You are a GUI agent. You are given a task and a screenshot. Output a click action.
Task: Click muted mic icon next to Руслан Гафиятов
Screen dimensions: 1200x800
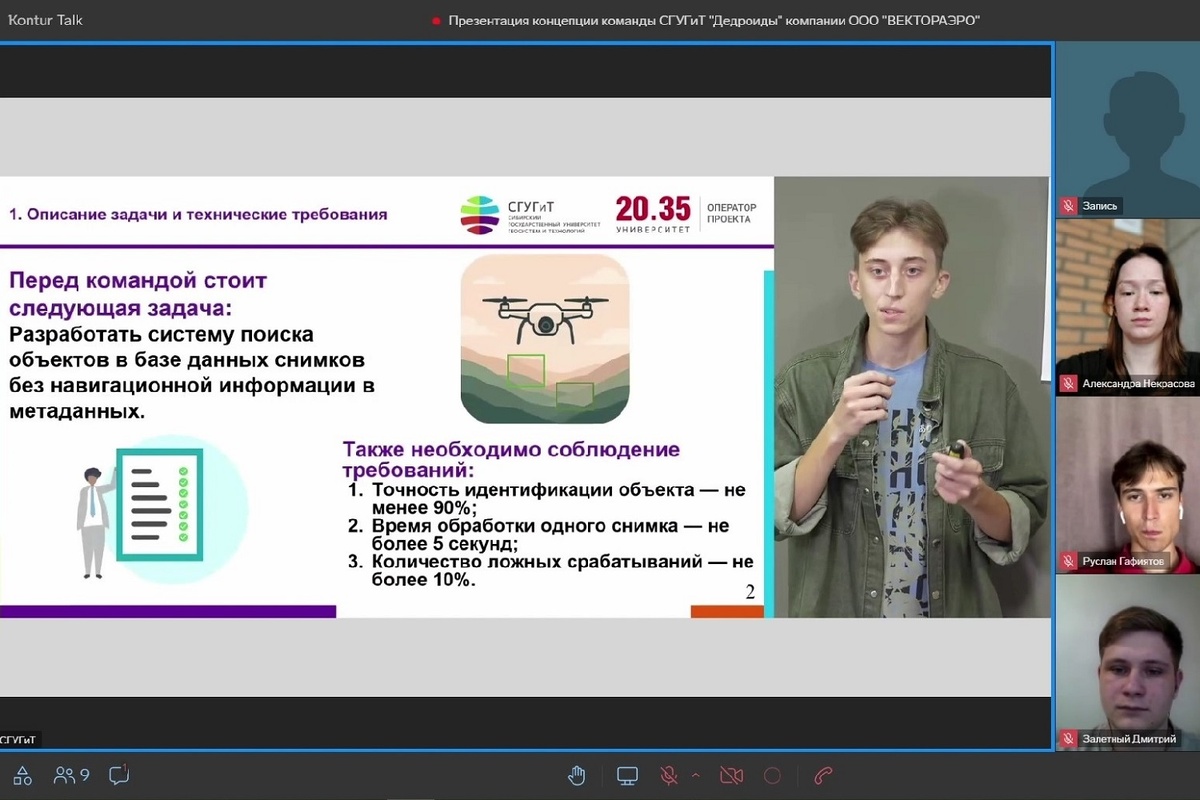1069,561
